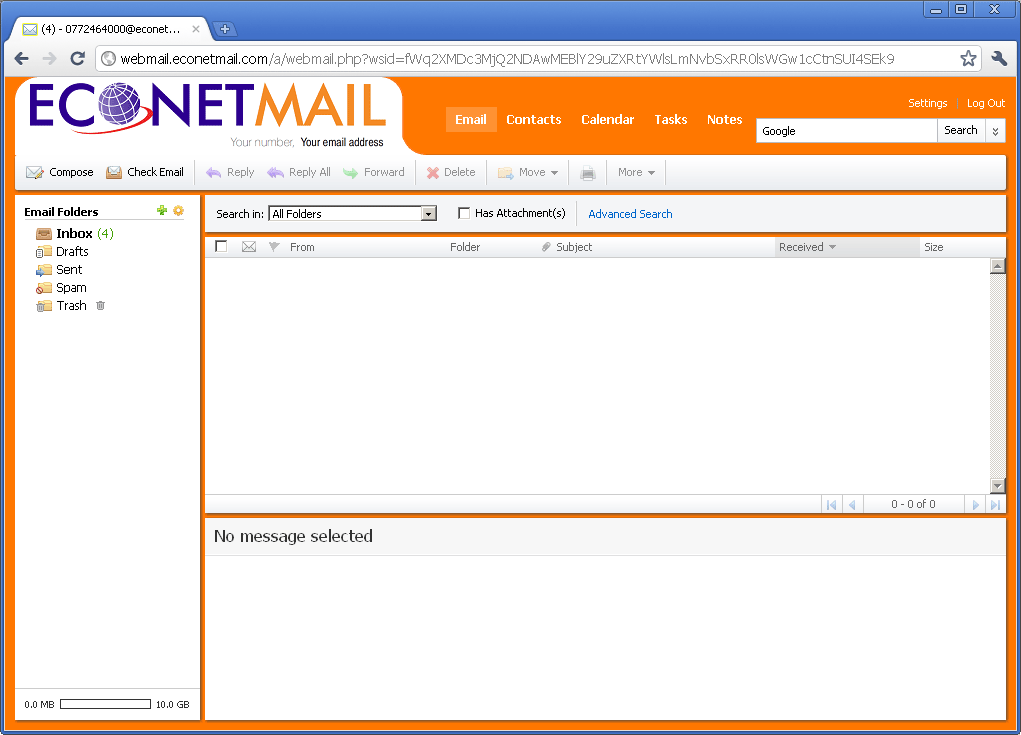Image resolution: width=1021 pixels, height=735 pixels.
Task: Open the Calendar section
Action: pyautogui.click(x=607, y=119)
